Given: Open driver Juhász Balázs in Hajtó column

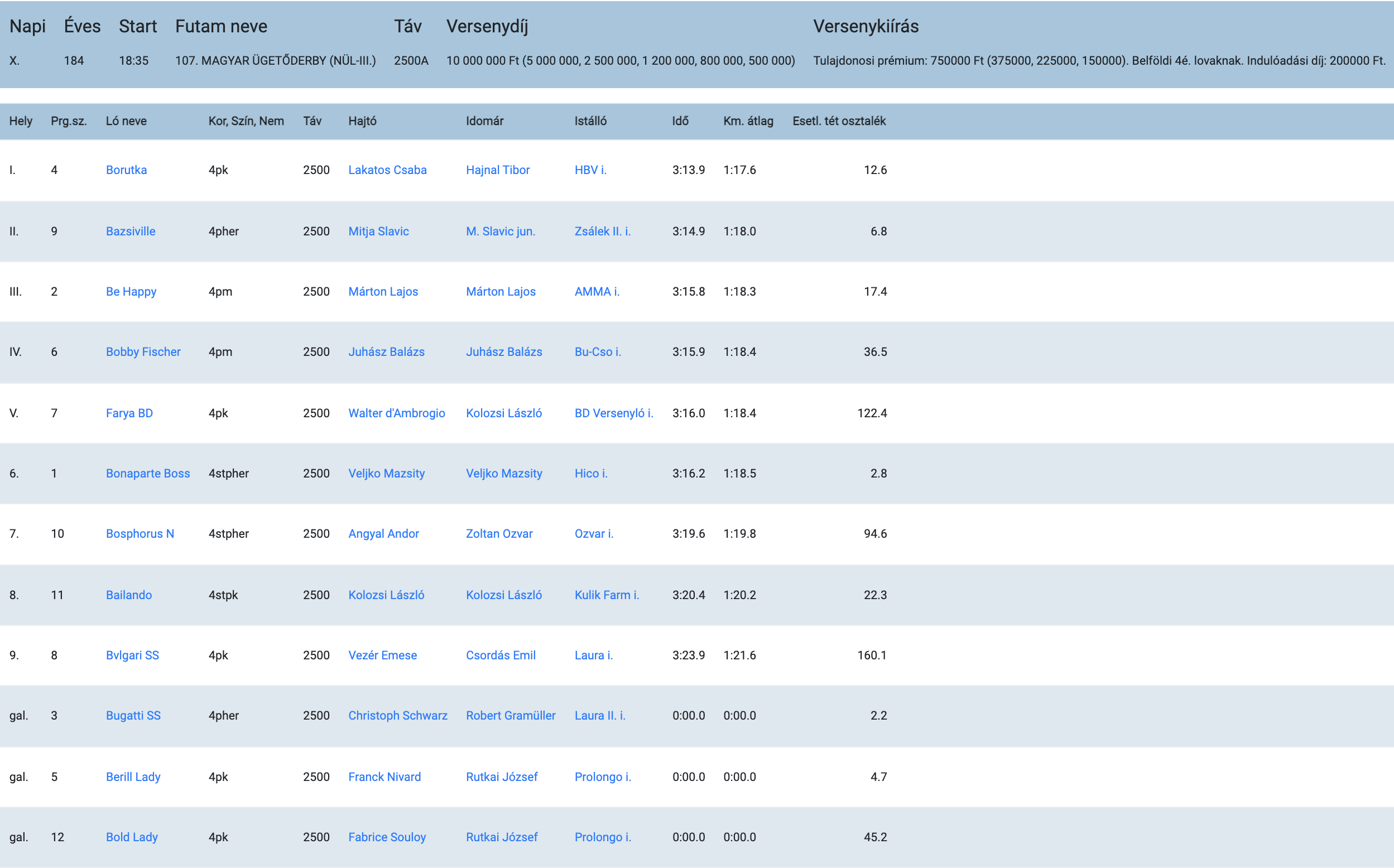Looking at the screenshot, I should pyautogui.click(x=386, y=352).
